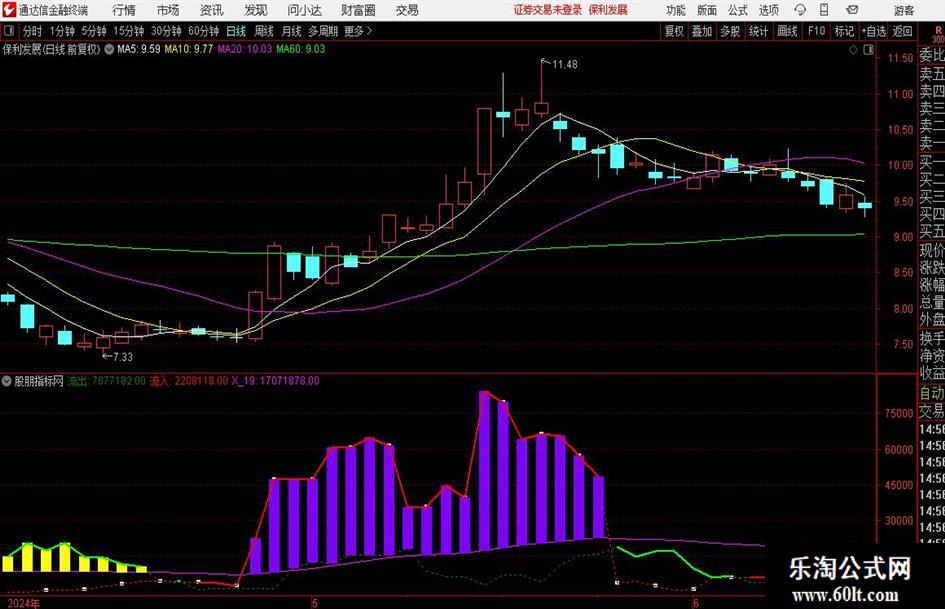Click the MA5: 9.59 value label
945x609 pixels.
[x=139, y=49]
